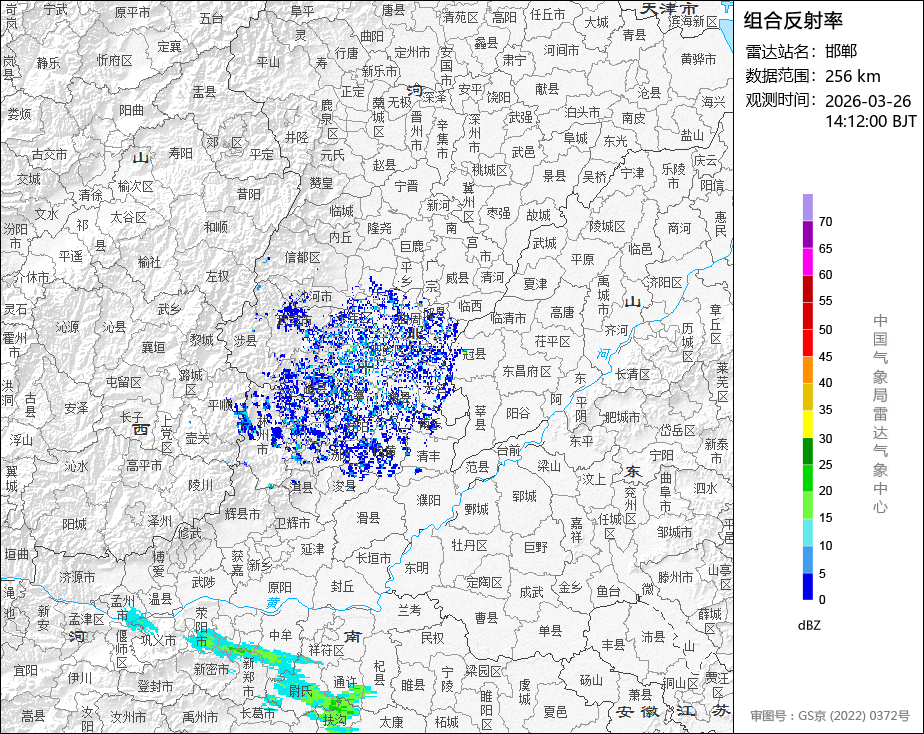Pick the magenta 60–65 dBZ legend swatch
Image resolution: width=924 pixels, height=734 pixels.
click(x=807, y=261)
